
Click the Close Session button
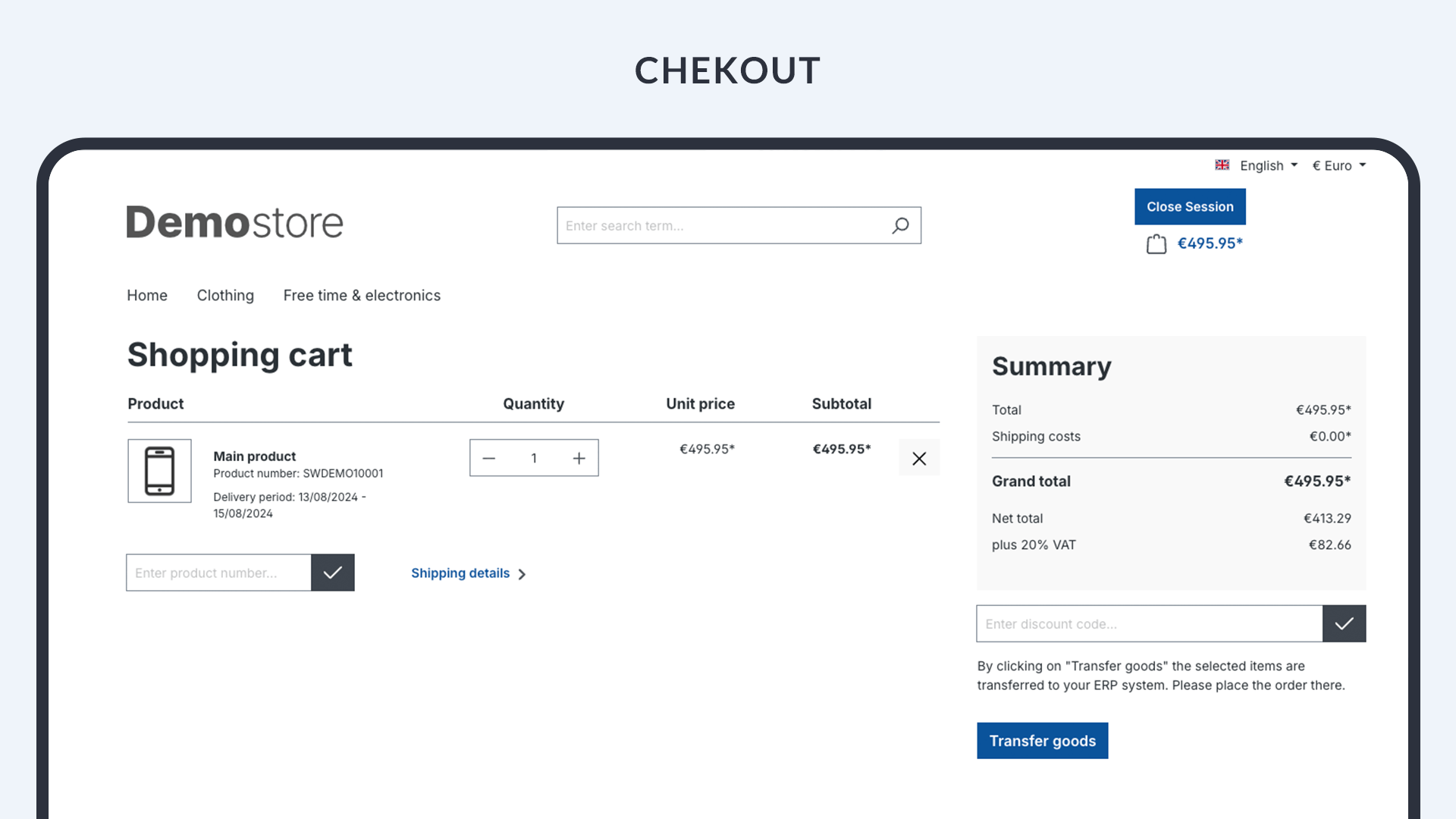tap(1190, 206)
